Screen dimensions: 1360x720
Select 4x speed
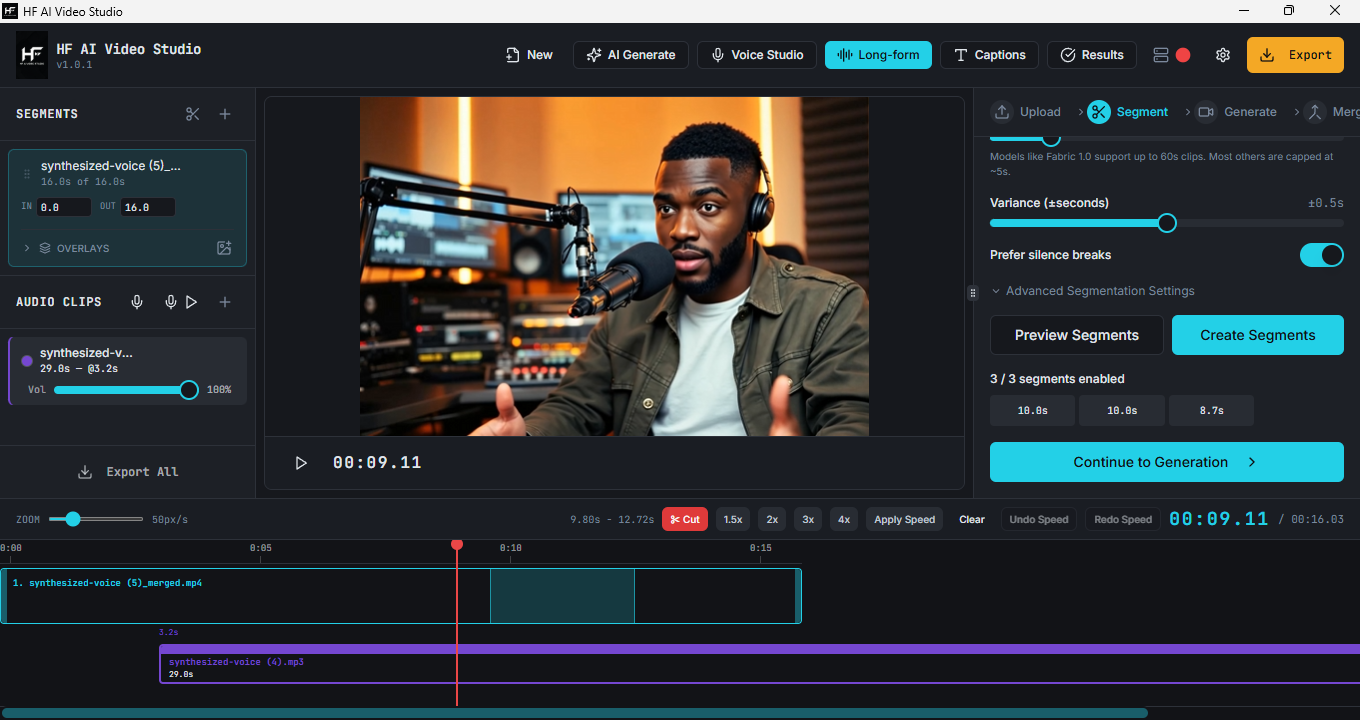(844, 520)
